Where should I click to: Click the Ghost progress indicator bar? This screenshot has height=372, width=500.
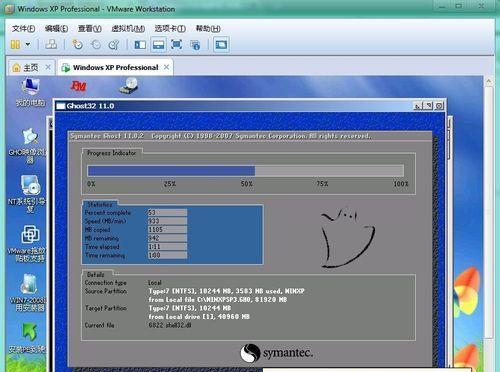[245, 171]
